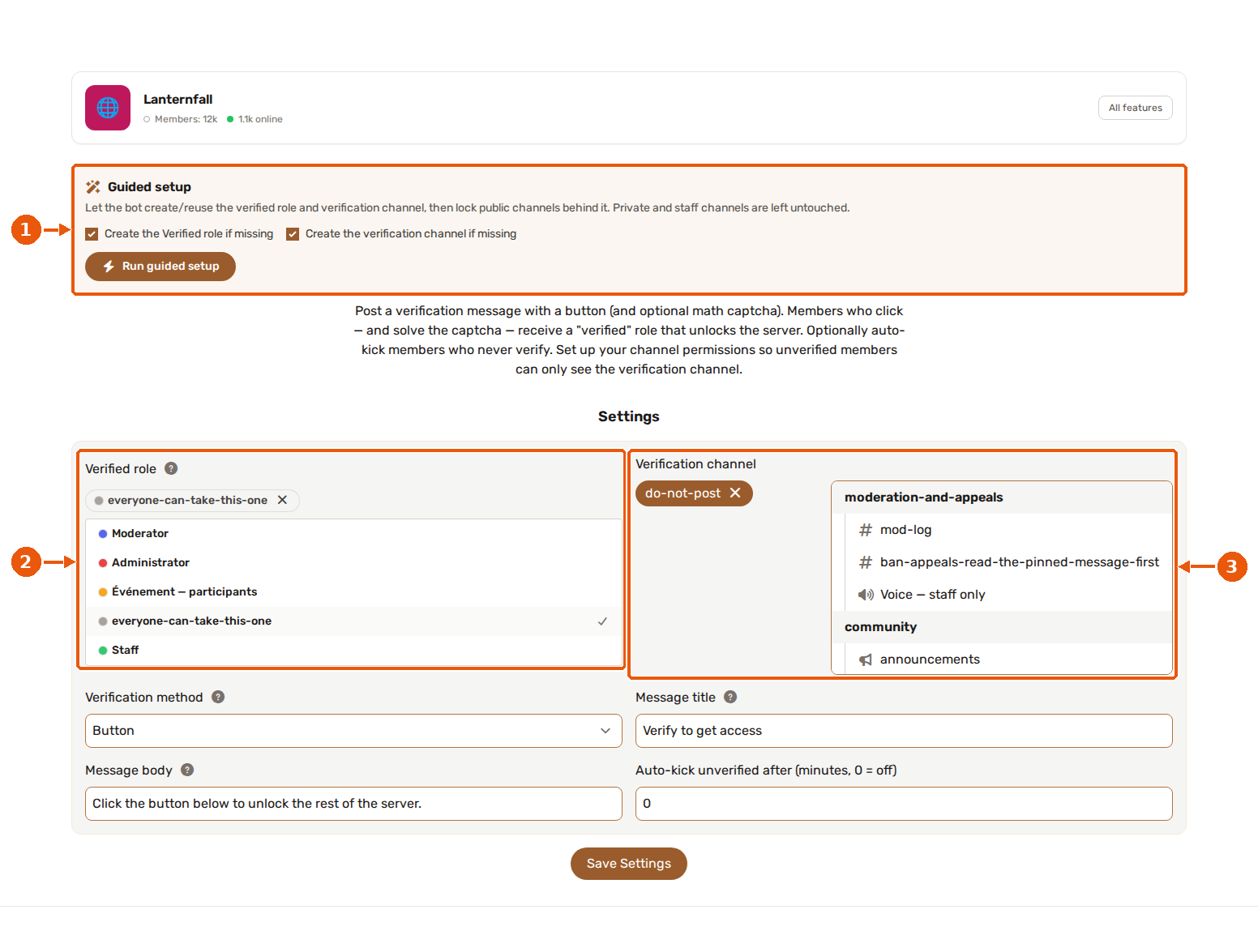Click the checkmark on the everyone-can-take-this-one row
This screenshot has height=952, width=1258.
click(x=602, y=621)
